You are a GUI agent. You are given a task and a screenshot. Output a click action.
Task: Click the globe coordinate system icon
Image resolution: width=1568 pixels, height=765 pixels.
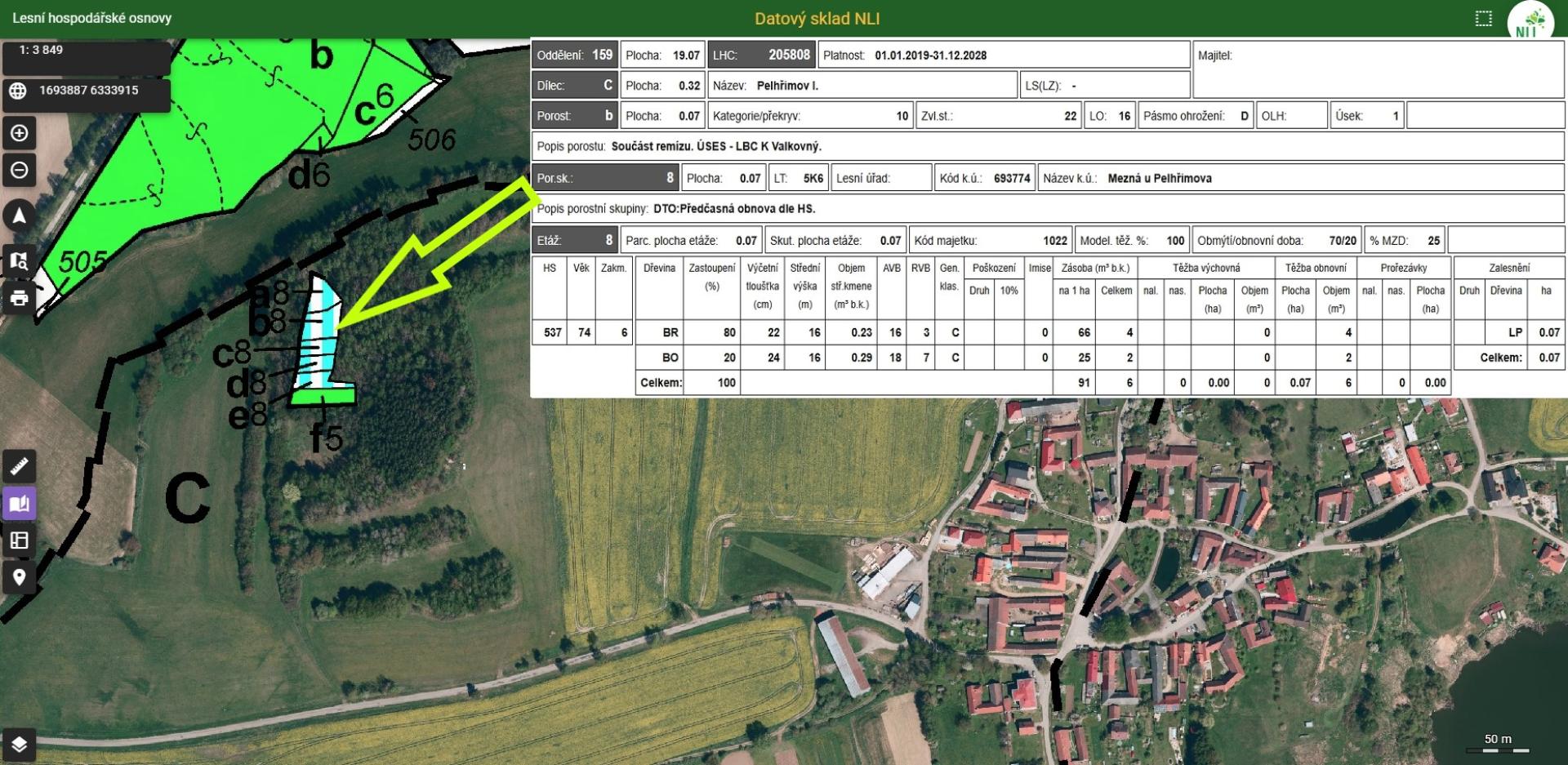coord(18,91)
